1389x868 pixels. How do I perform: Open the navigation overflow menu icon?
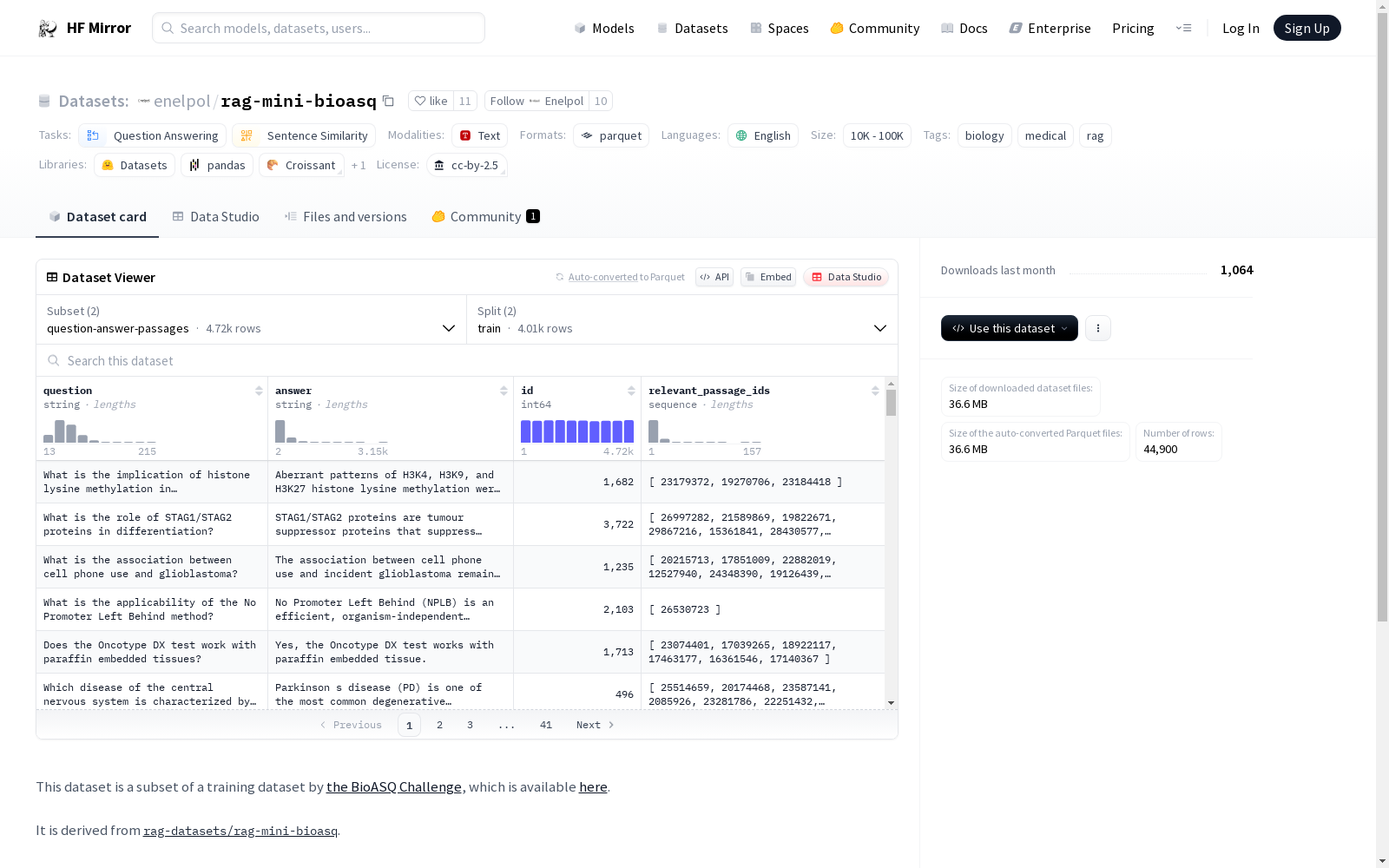[1183, 28]
